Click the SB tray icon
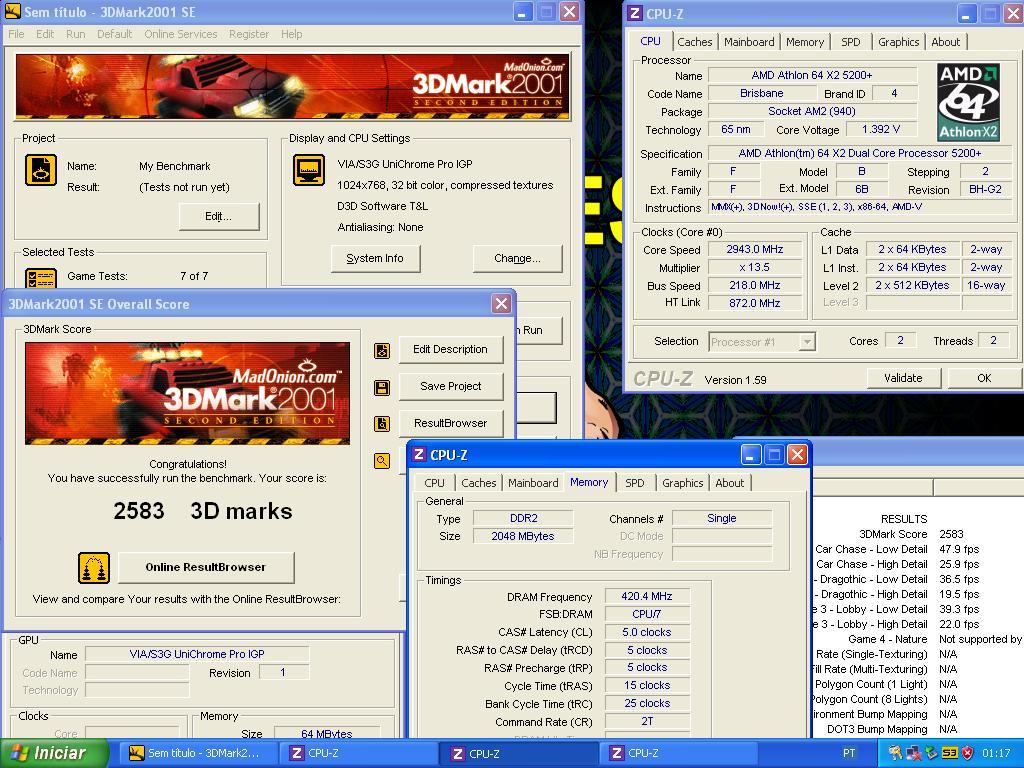1024x768 pixels. (x=950, y=753)
